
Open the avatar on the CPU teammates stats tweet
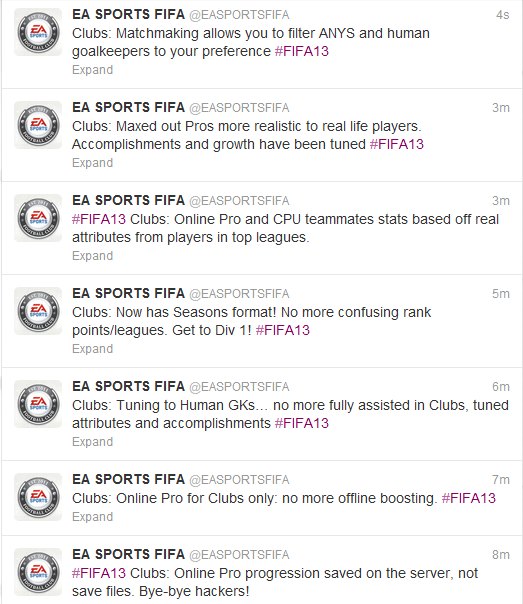(38, 218)
